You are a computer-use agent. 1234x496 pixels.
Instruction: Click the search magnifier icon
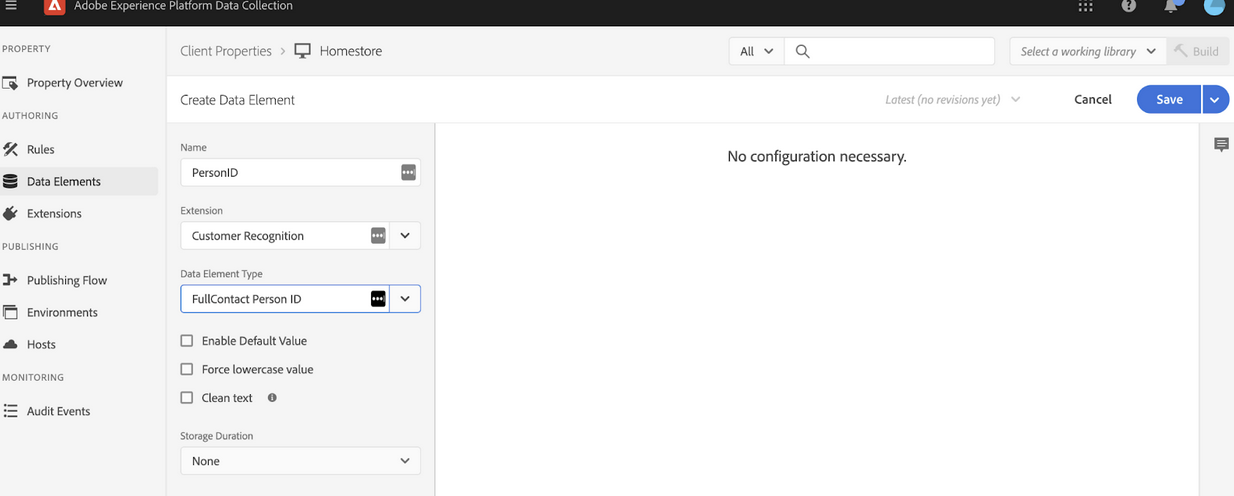[802, 51]
